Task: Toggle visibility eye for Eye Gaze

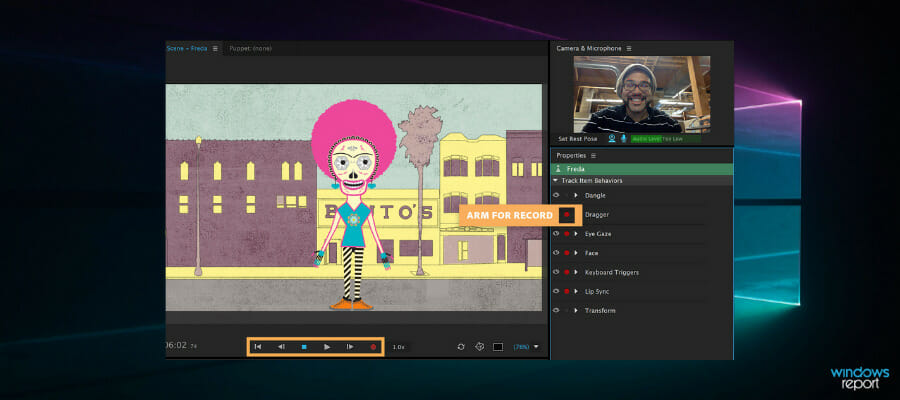Action: [556, 234]
